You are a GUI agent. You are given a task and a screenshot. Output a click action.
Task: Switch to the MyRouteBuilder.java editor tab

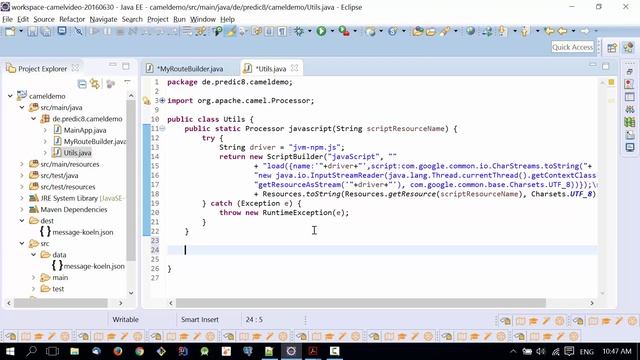(190, 69)
